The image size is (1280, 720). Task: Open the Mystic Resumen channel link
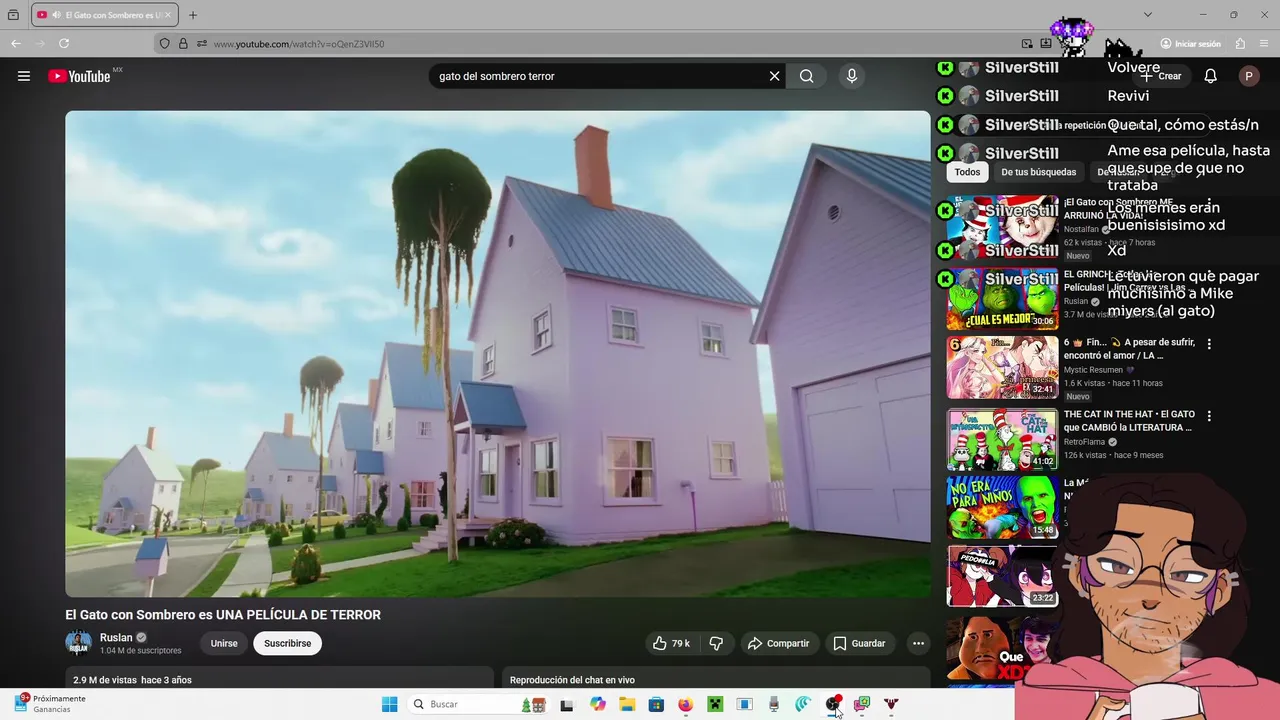(x=1093, y=370)
